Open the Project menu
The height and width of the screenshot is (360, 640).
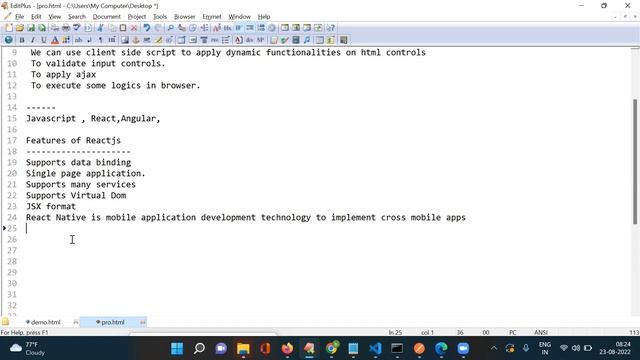[137, 17]
